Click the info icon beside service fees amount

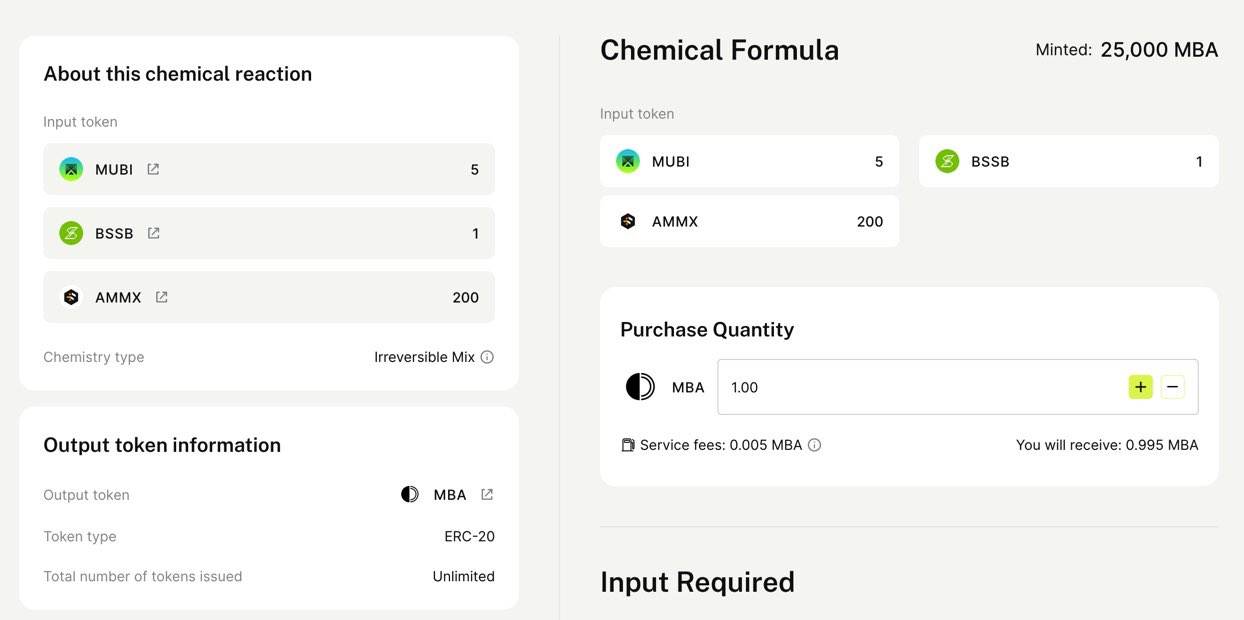pyautogui.click(x=814, y=444)
